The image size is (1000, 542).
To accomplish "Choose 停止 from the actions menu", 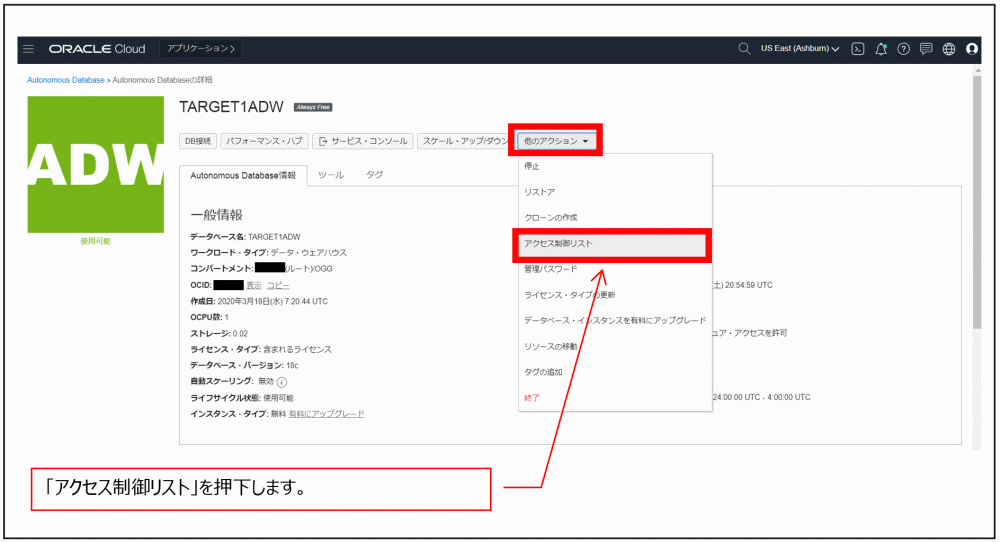I will (x=615, y=166).
